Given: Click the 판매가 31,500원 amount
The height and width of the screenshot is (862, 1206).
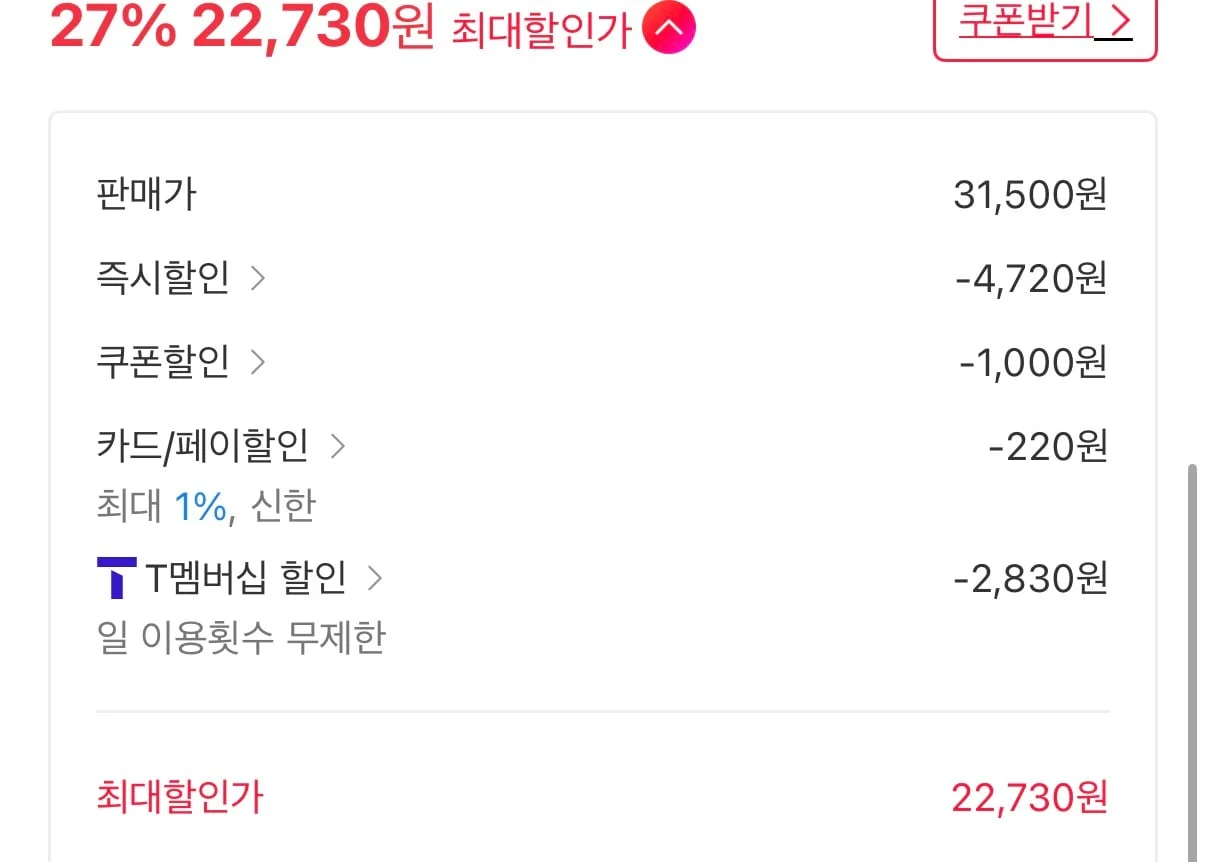Looking at the screenshot, I should pos(1030,195).
